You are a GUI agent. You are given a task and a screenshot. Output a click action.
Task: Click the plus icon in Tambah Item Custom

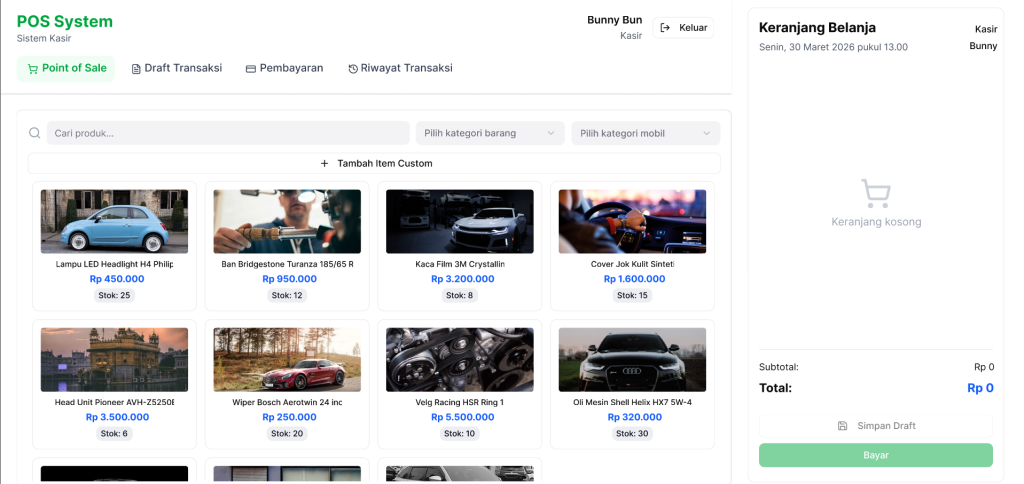325,163
